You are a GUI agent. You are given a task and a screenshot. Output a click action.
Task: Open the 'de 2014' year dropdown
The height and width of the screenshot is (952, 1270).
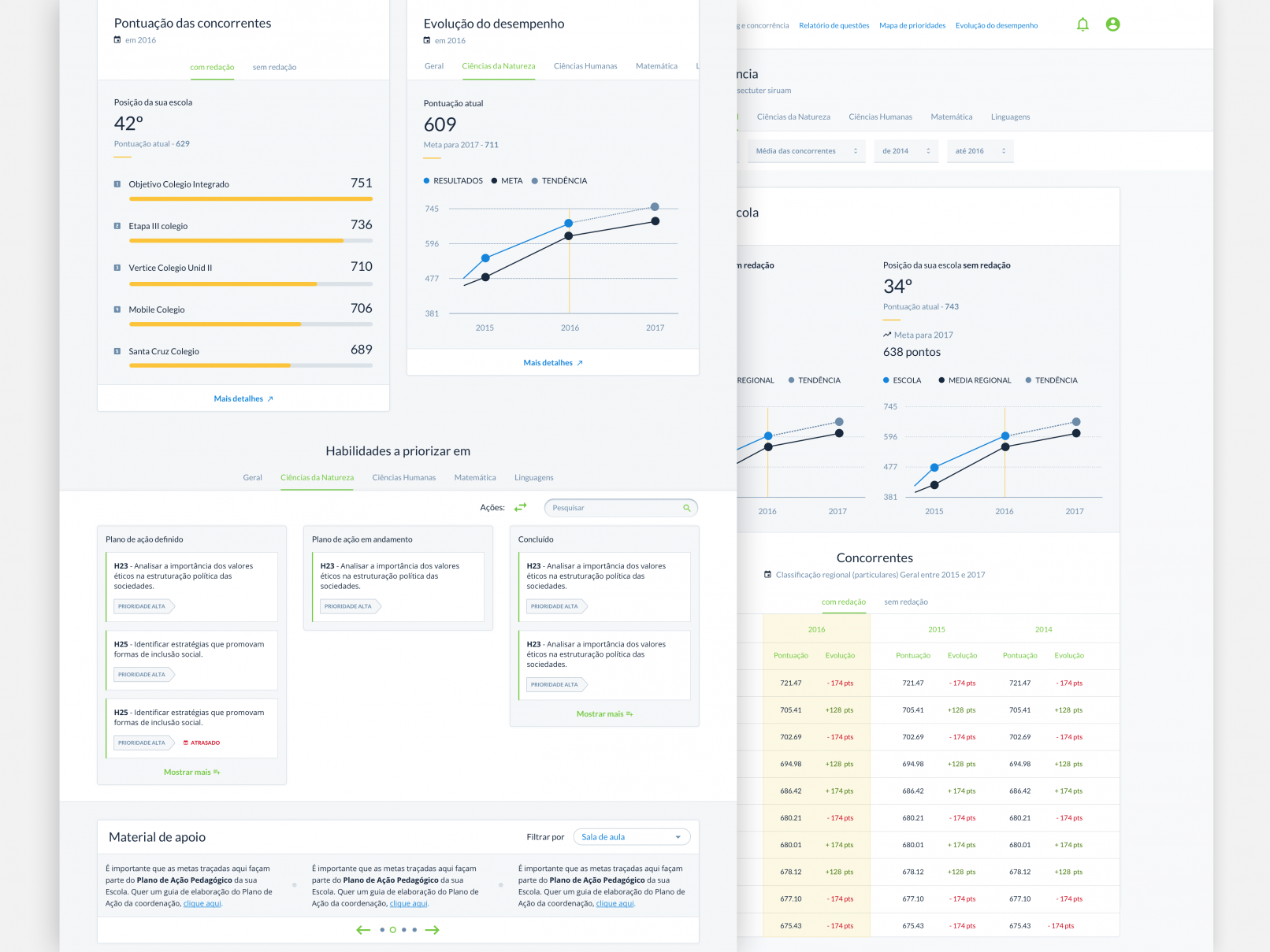905,151
